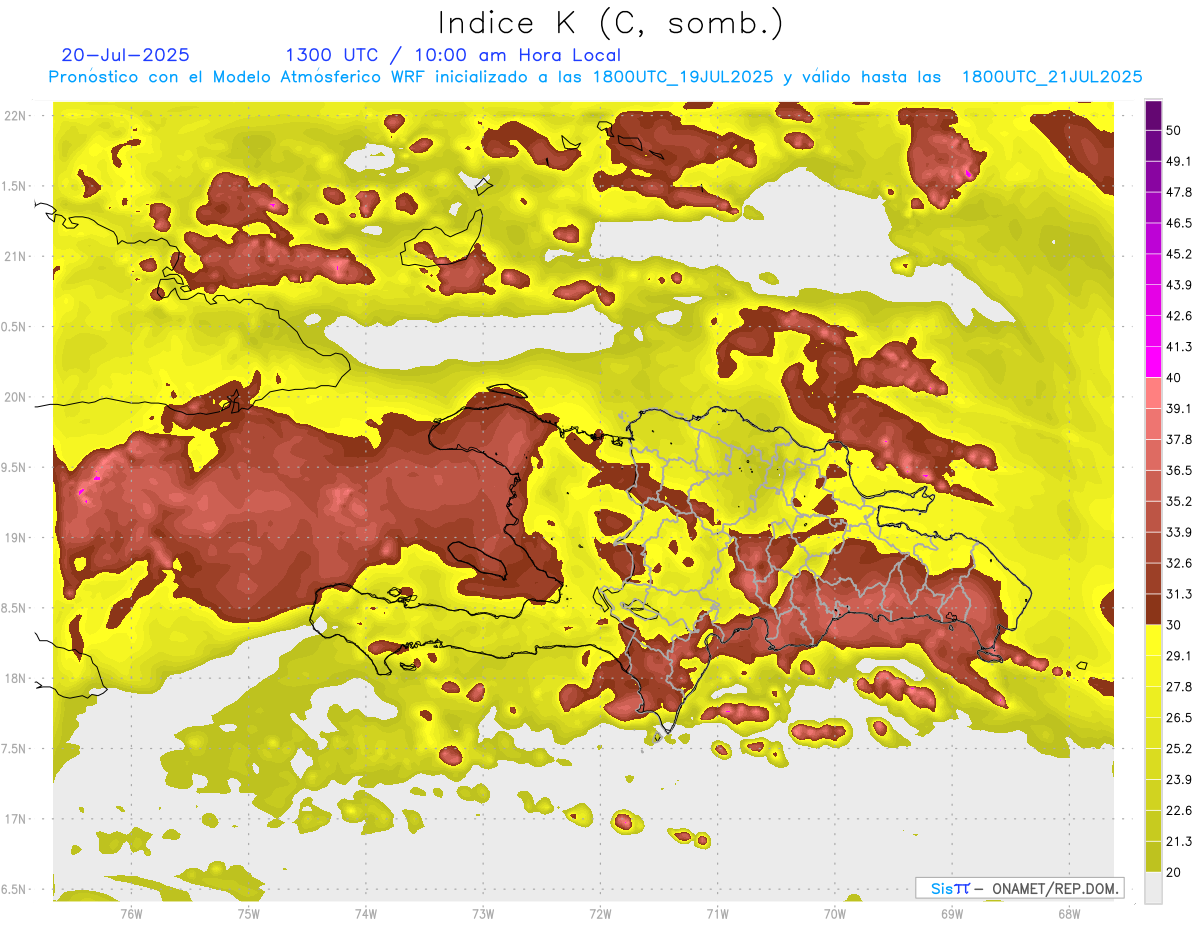Click the 21N latitude label
This screenshot has height=927, width=1200.
coord(16,256)
